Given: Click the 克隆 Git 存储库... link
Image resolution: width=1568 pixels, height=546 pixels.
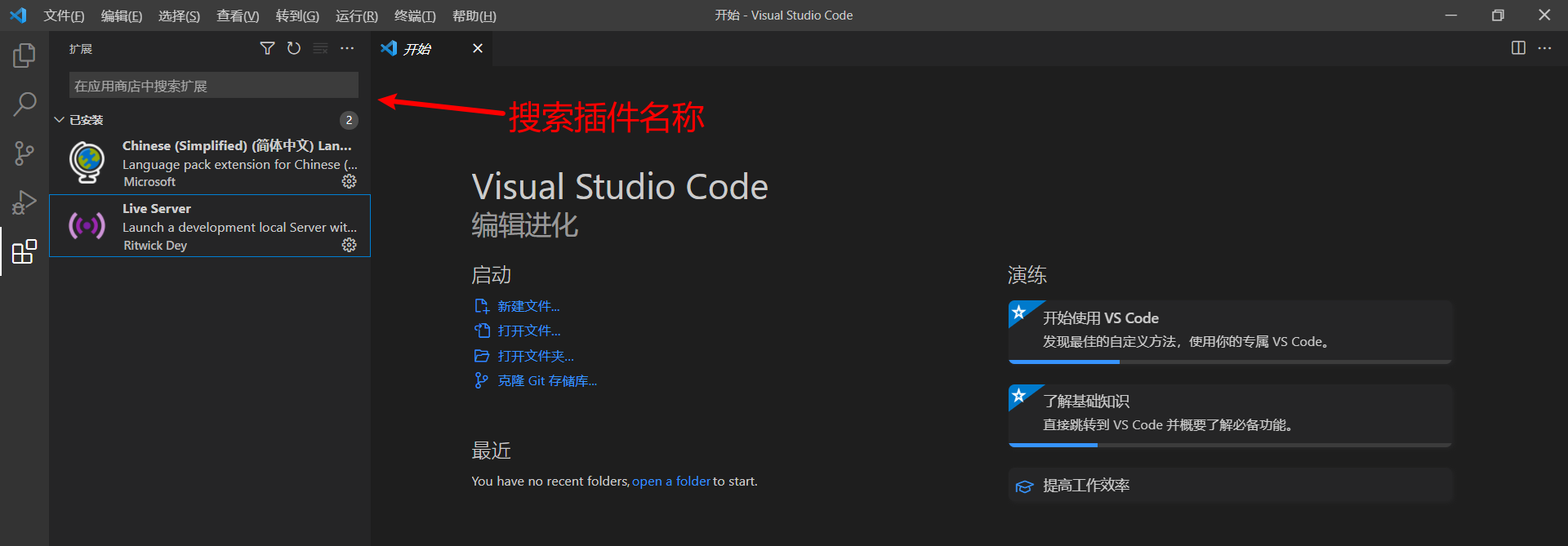Looking at the screenshot, I should (547, 380).
